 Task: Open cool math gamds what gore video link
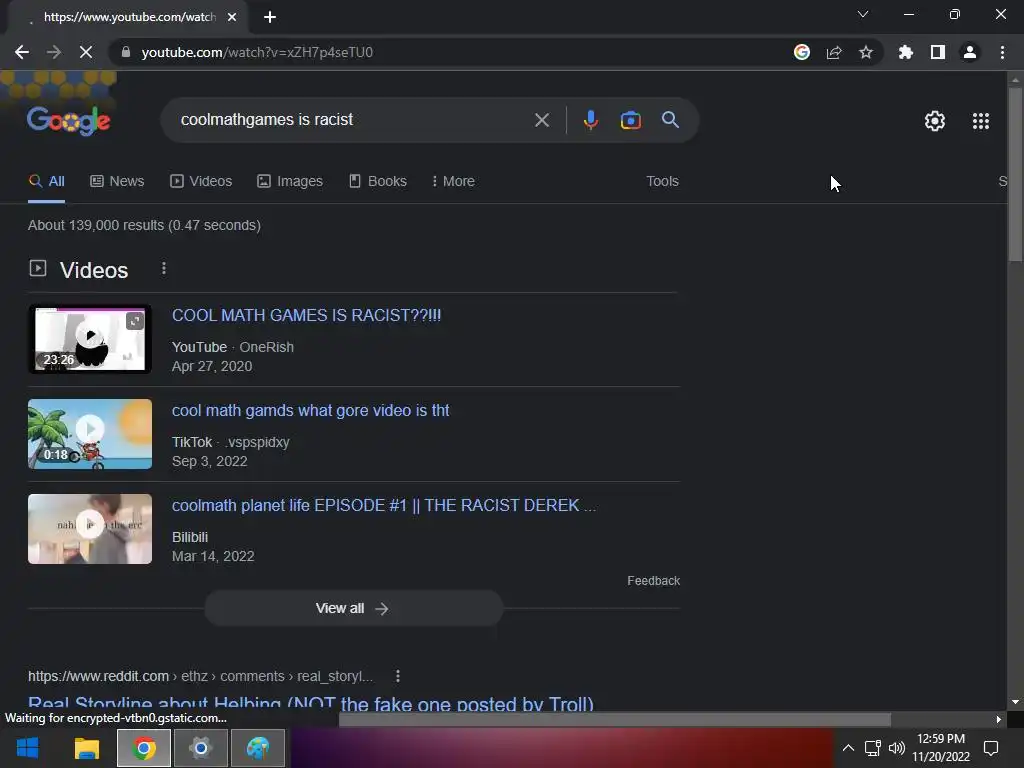tap(310, 411)
